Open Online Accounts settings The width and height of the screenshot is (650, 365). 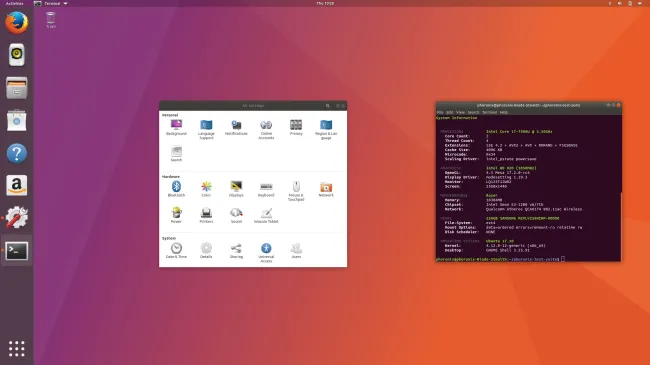coord(266,129)
